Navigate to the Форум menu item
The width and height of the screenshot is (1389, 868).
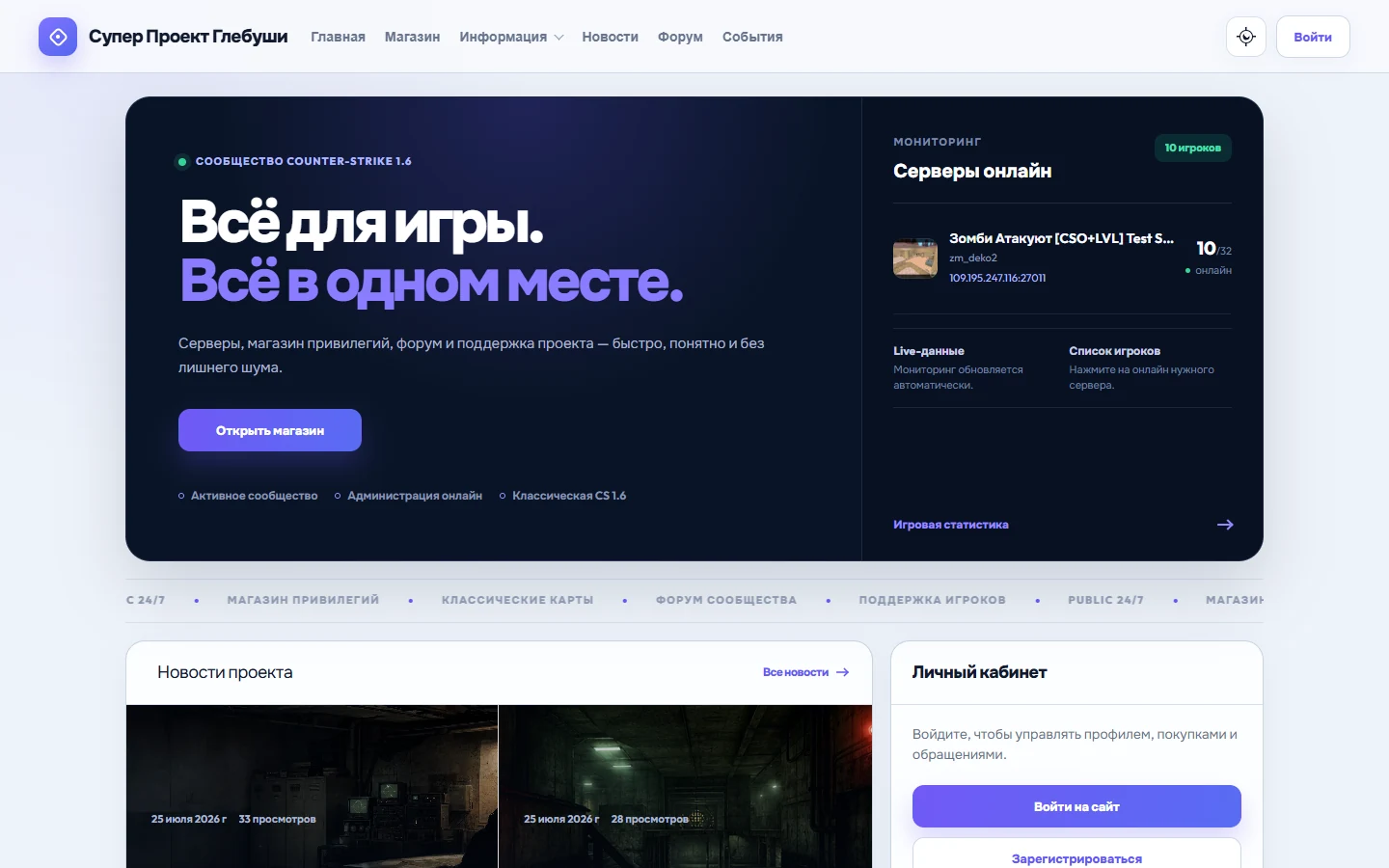(x=680, y=37)
